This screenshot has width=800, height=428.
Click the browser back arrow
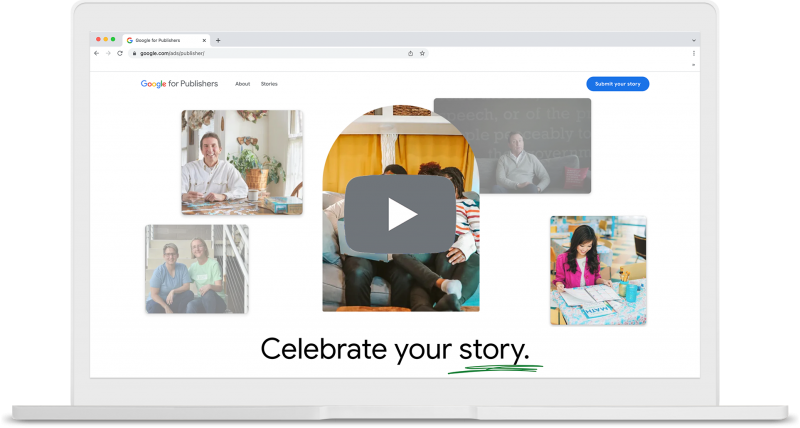[x=96, y=53]
